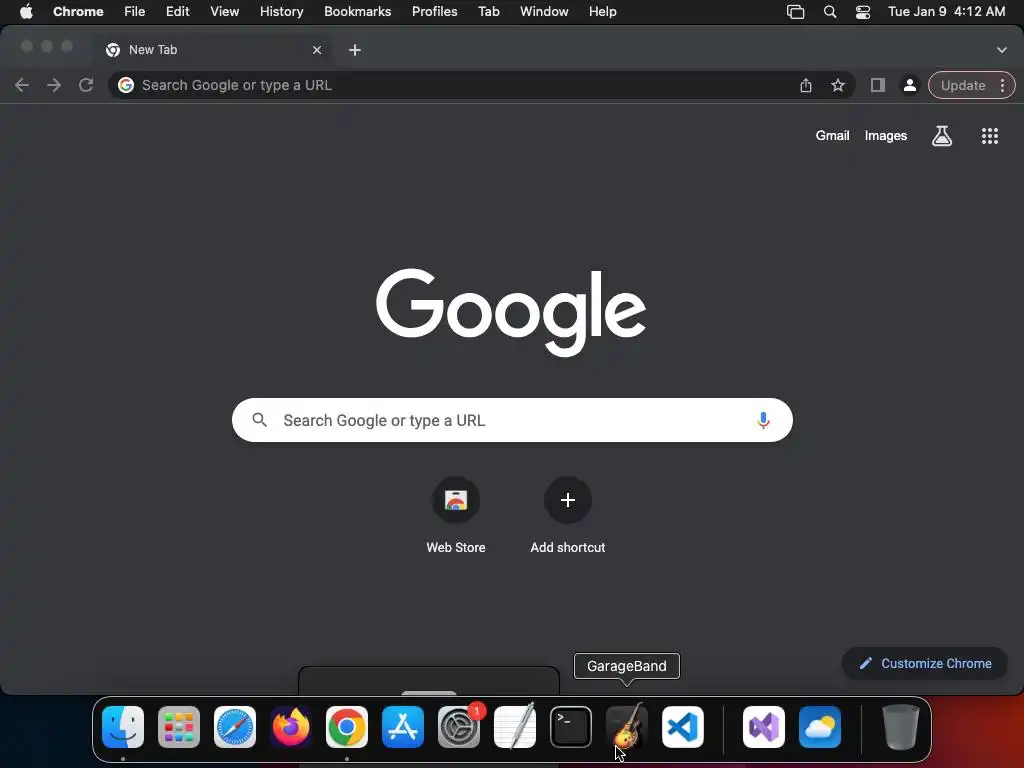Screen dimensions: 1024x768
Task: Open the Apple menu
Action: point(26,12)
